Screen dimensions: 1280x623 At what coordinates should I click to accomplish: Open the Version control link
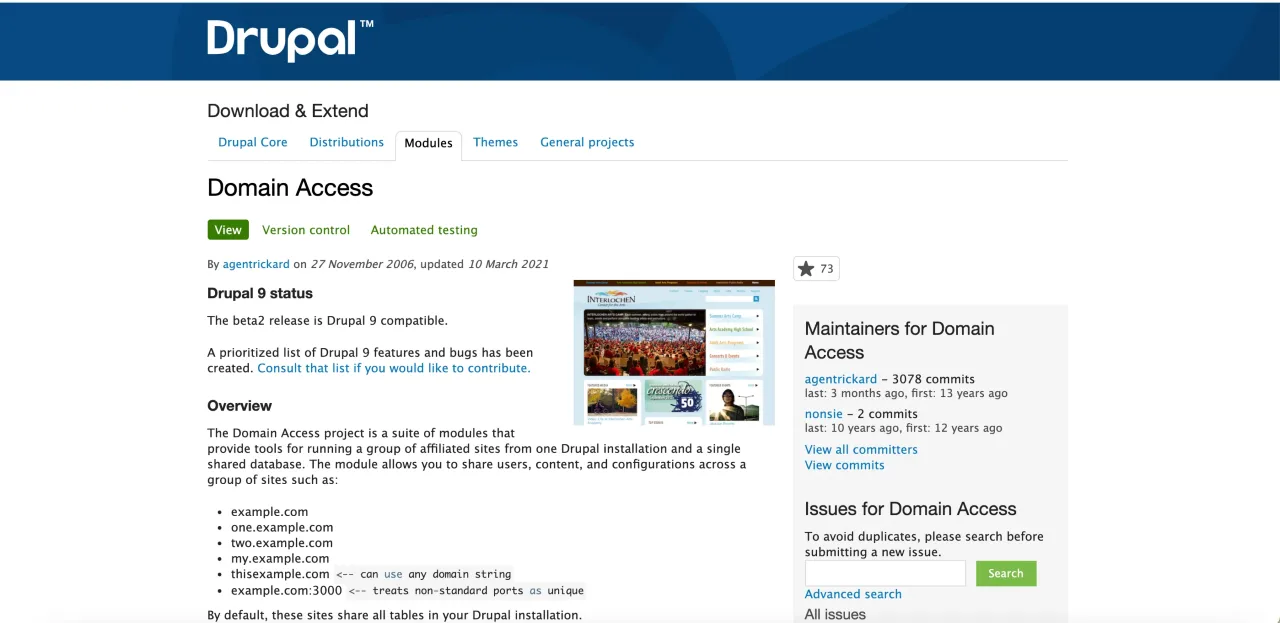306,230
